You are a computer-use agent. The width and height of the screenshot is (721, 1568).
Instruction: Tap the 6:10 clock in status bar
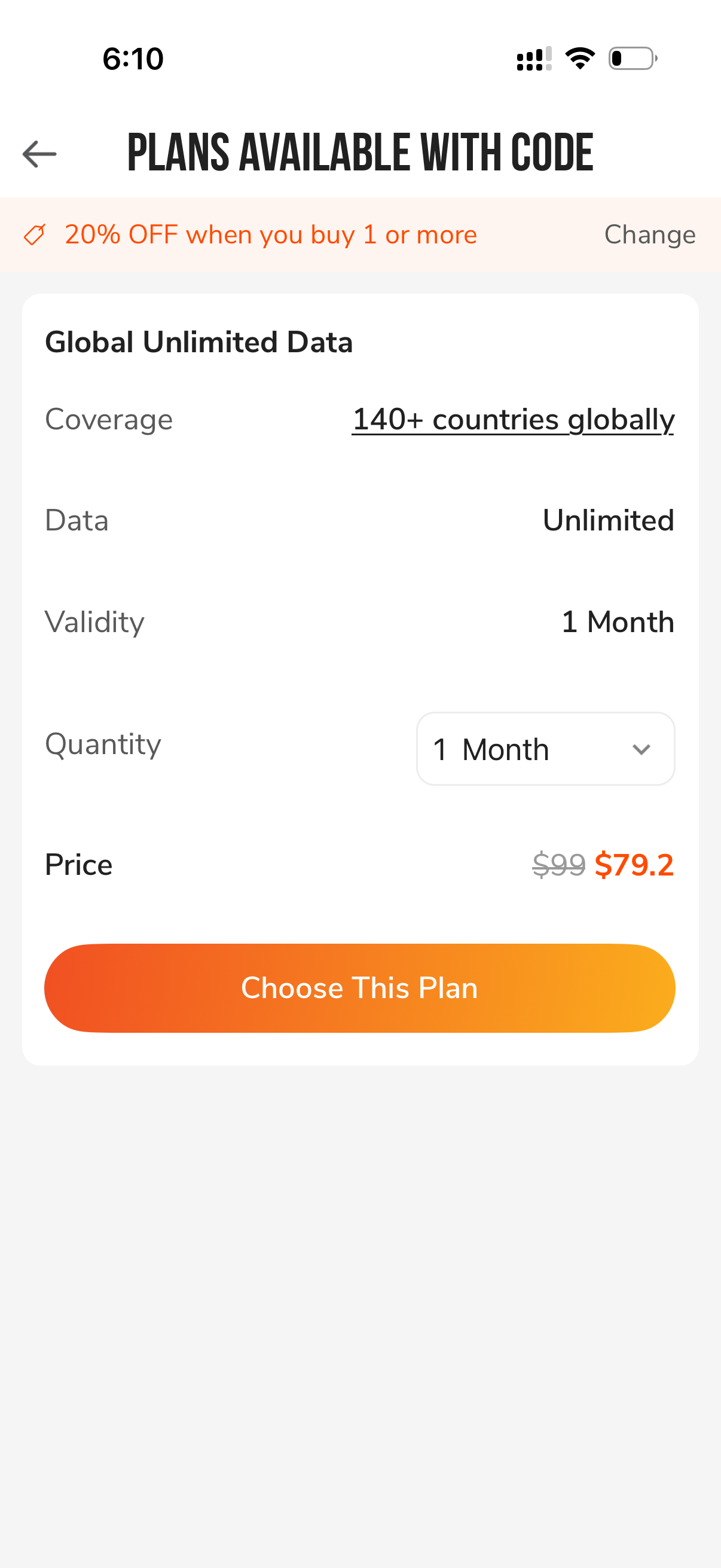coord(133,59)
